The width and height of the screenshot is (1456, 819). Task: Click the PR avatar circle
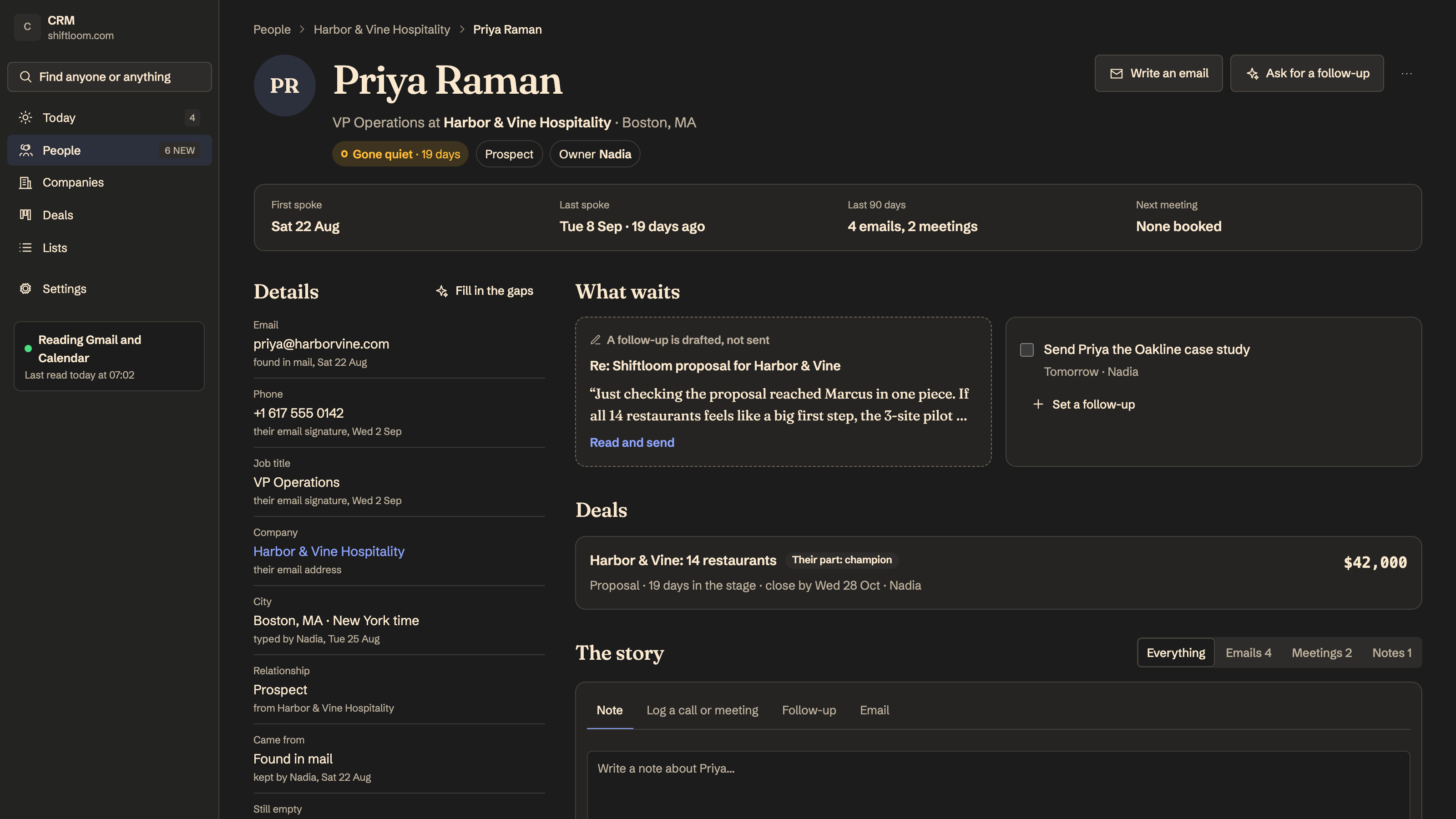(x=284, y=86)
